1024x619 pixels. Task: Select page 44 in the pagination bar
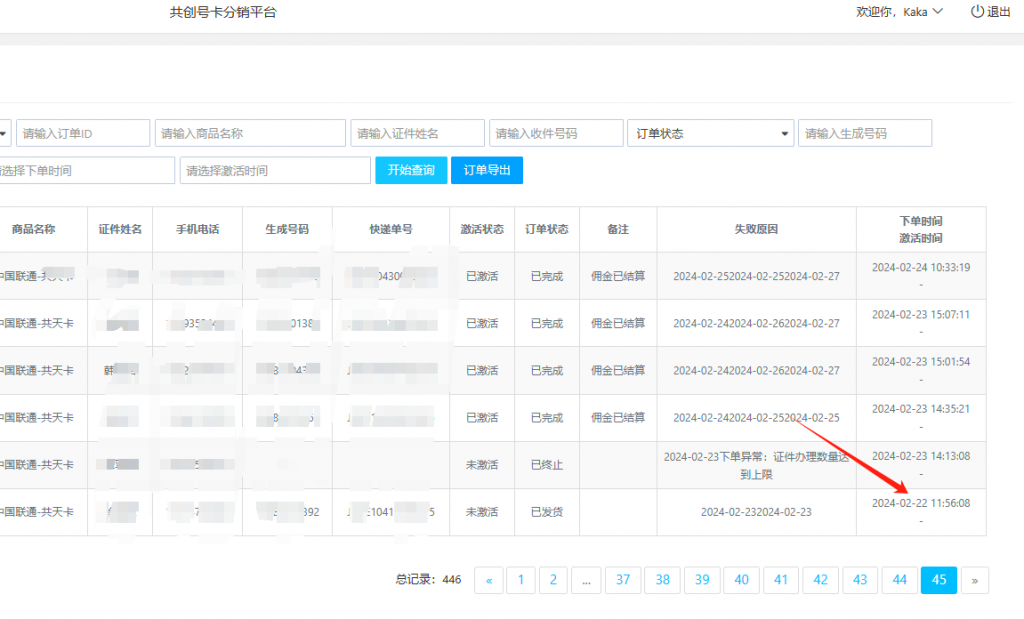tap(899, 580)
